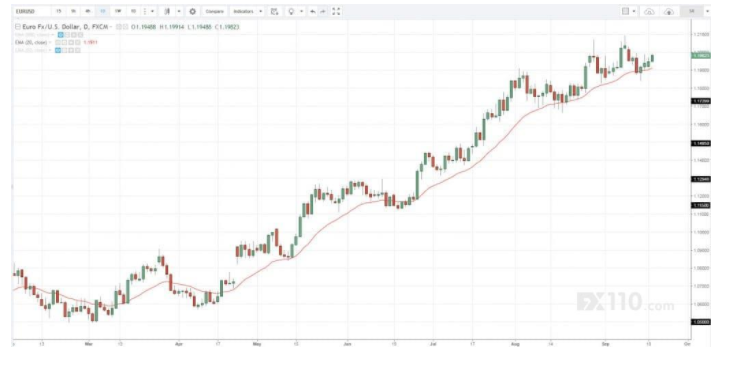Toggle visibility of EMA (20, close)
This screenshot has width=752, height=366.
(58, 43)
